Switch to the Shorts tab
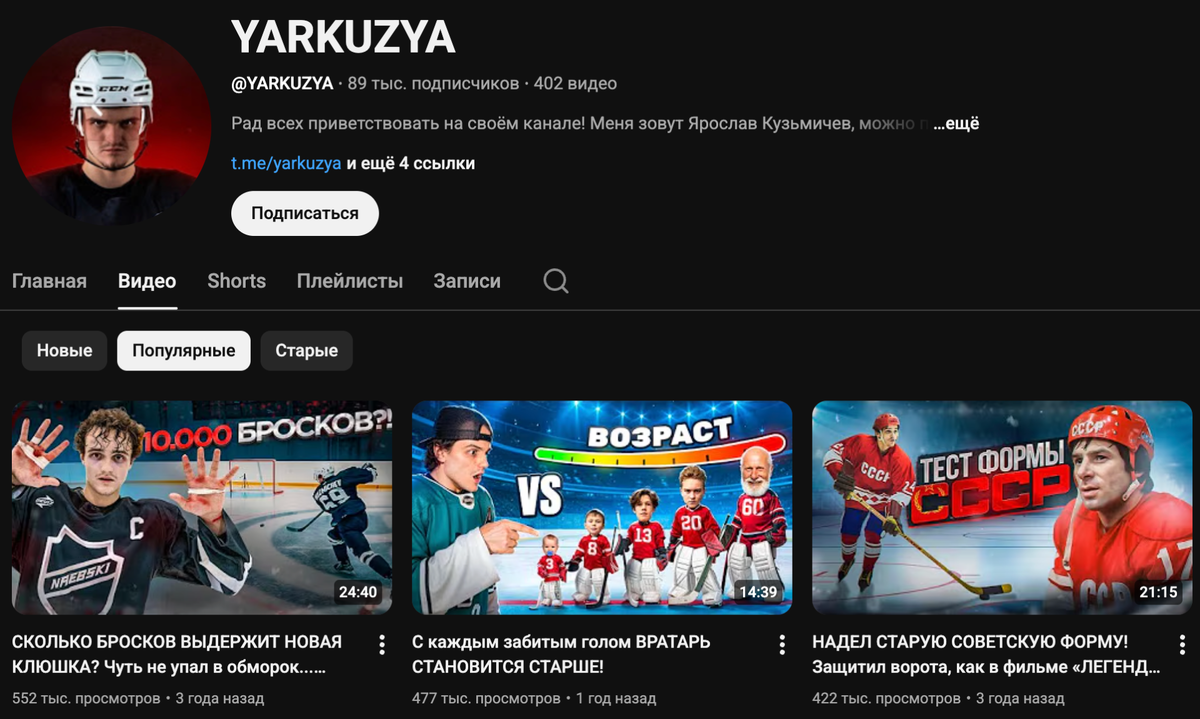The height and width of the screenshot is (719, 1200). click(237, 281)
